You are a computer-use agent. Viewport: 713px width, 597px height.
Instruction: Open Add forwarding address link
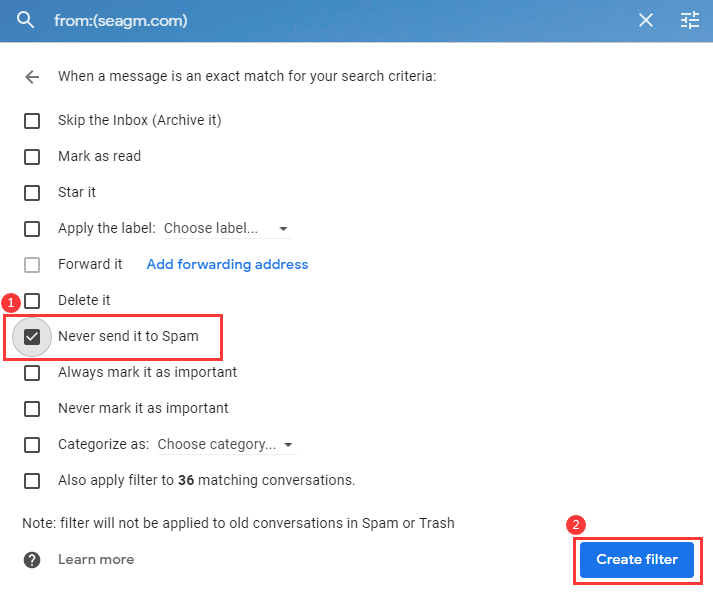coord(227,264)
